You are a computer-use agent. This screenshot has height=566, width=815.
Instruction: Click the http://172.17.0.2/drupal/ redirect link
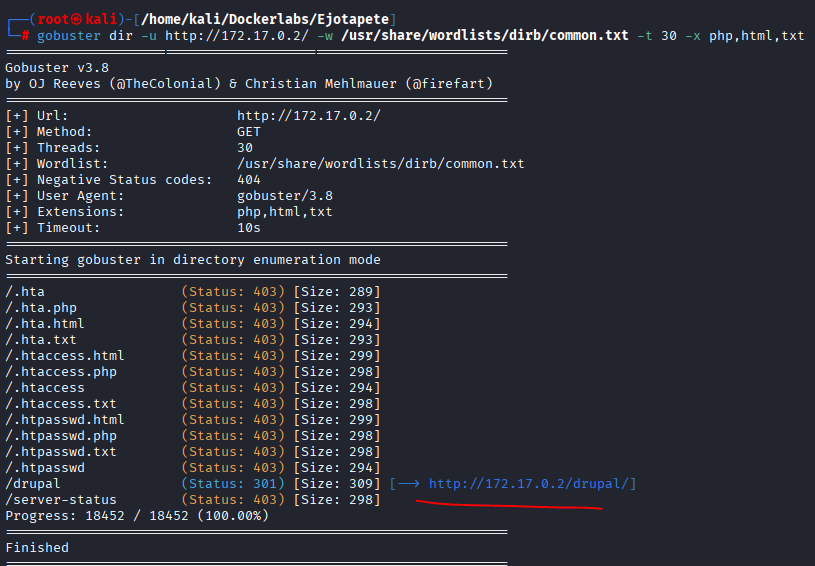[532, 484]
